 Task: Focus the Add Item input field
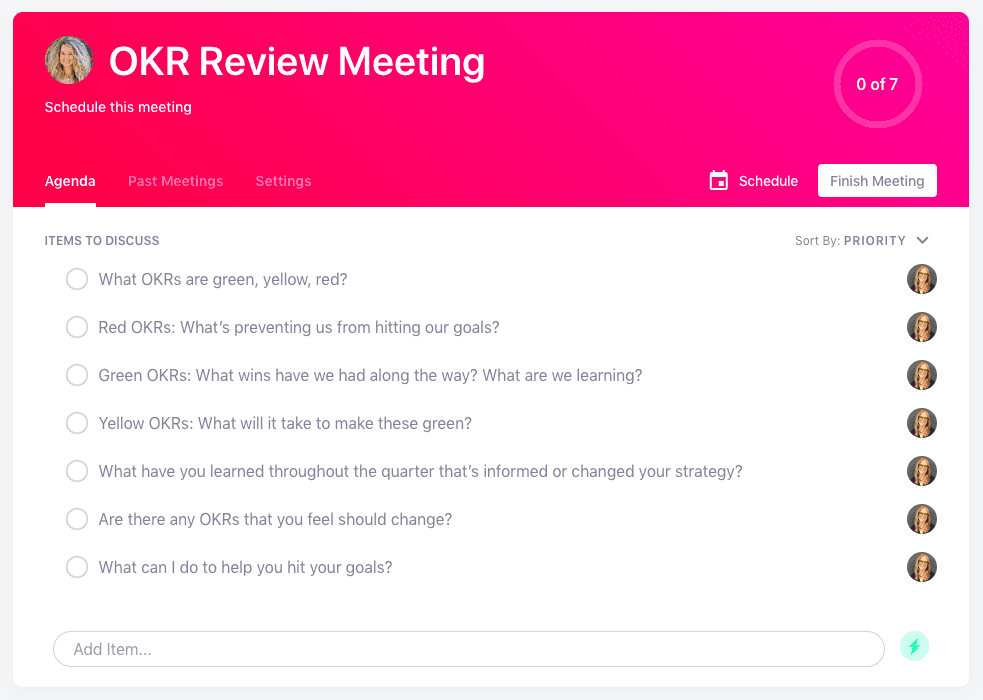(x=469, y=649)
